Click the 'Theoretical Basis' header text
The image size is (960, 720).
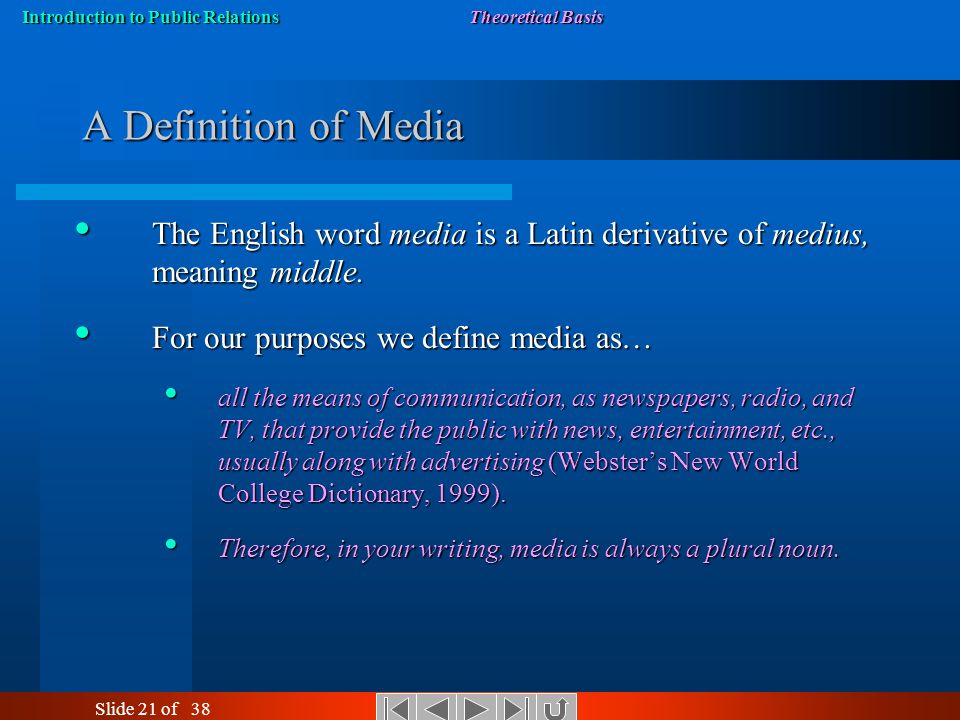(536, 17)
